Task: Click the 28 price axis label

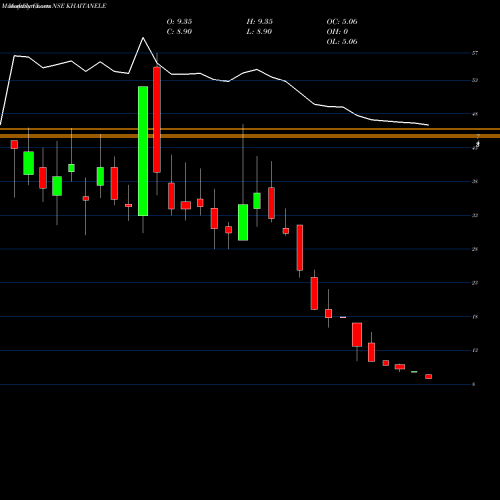Action: 475,249
